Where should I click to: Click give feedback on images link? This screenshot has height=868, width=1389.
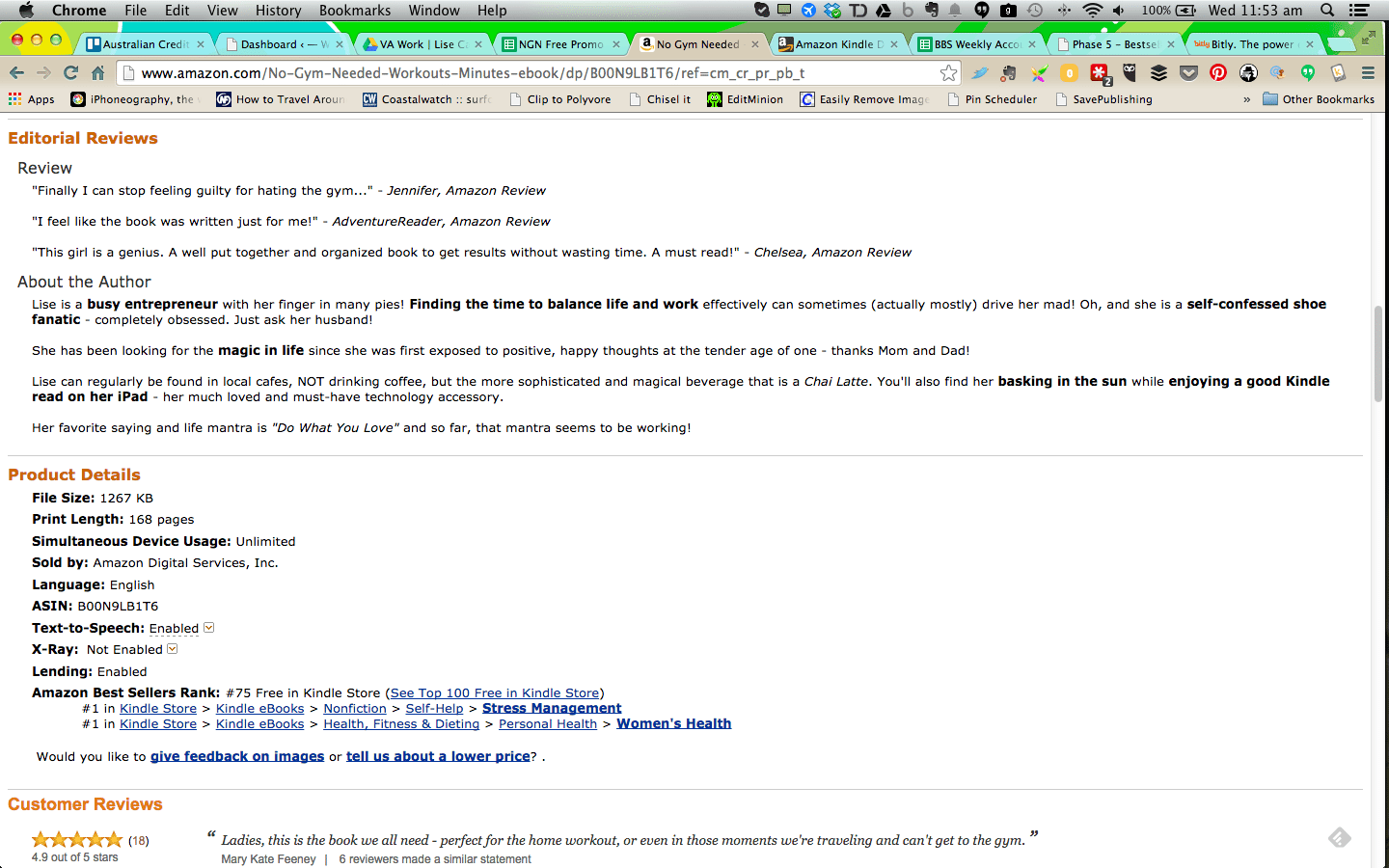point(237,756)
